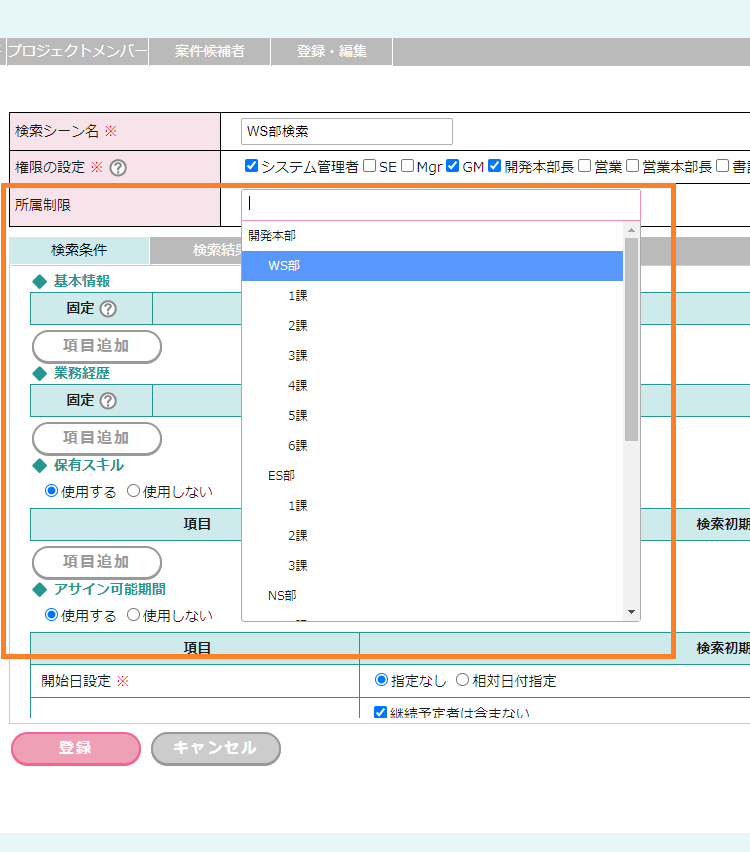Select 6課 under WS部

click(x=298, y=446)
